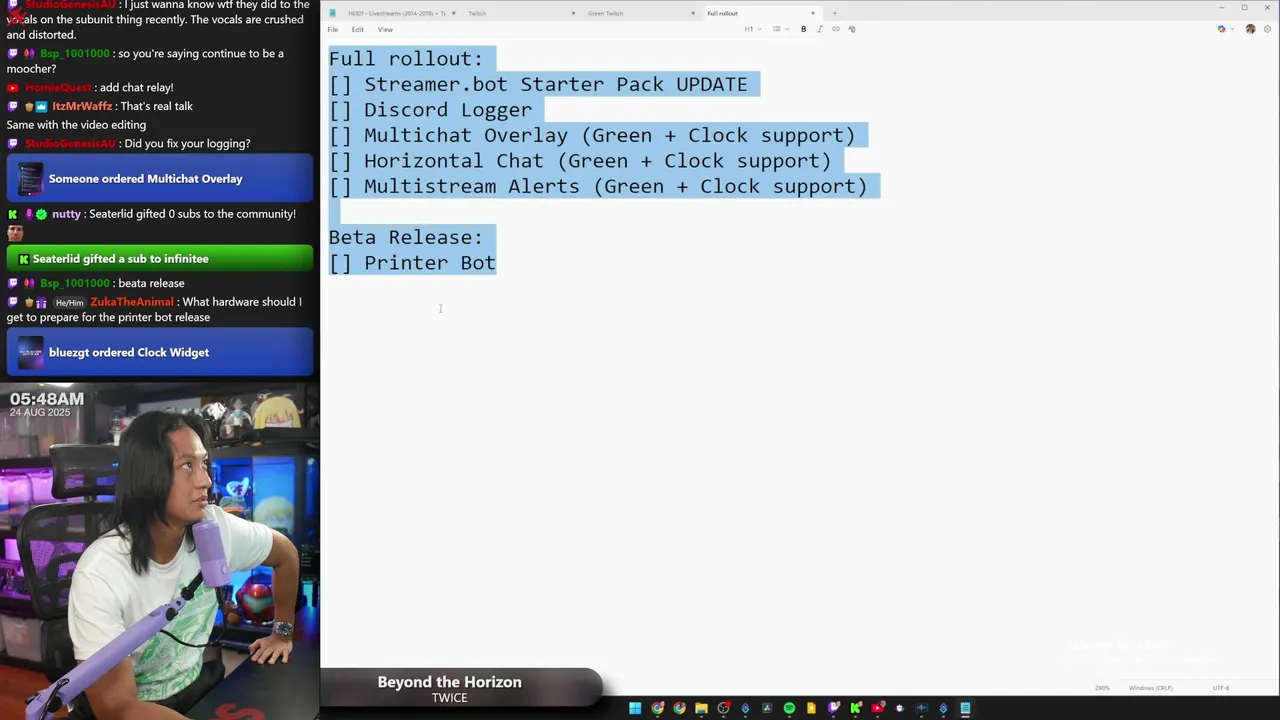Open the Edit menu
Screen dimensions: 1280x720
pyautogui.click(x=357, y=29)
